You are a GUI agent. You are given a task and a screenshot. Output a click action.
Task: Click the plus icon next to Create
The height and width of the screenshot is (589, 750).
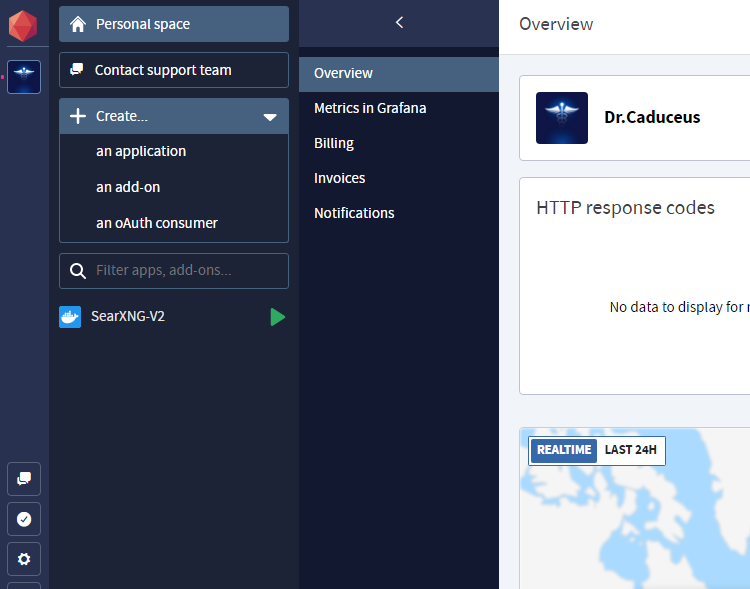[x=78, y=116]
